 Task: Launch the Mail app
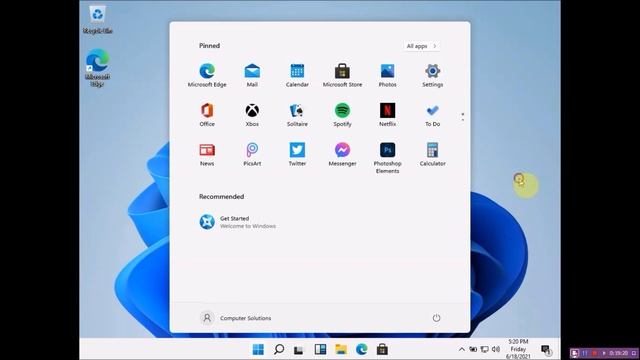pos(252,76)
